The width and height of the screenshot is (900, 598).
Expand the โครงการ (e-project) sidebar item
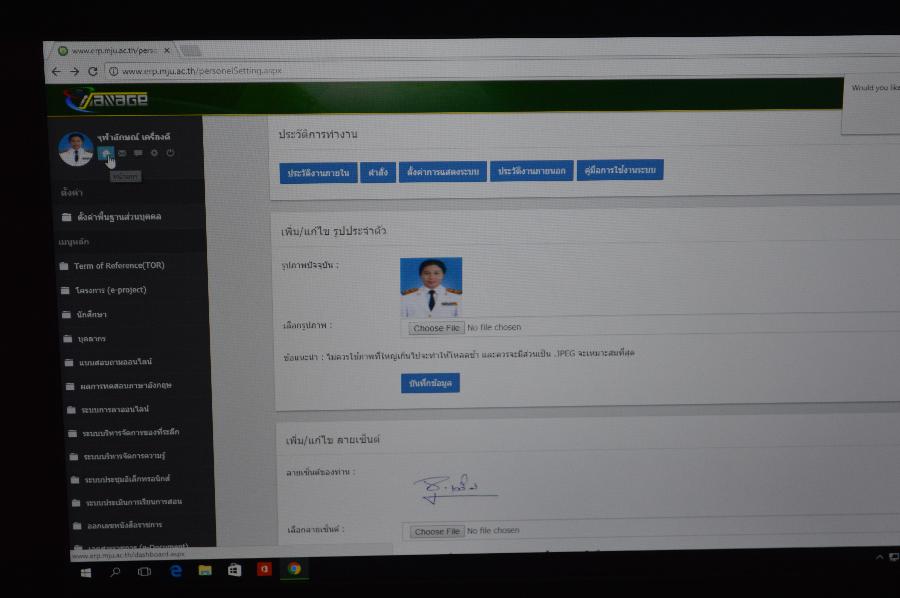(x=109, y=290)
